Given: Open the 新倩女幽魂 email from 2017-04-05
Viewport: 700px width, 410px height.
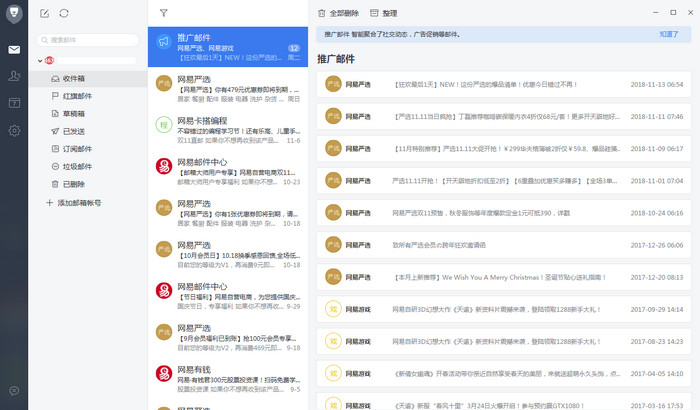Looking at the screenshot, I should tap(504, 374).
